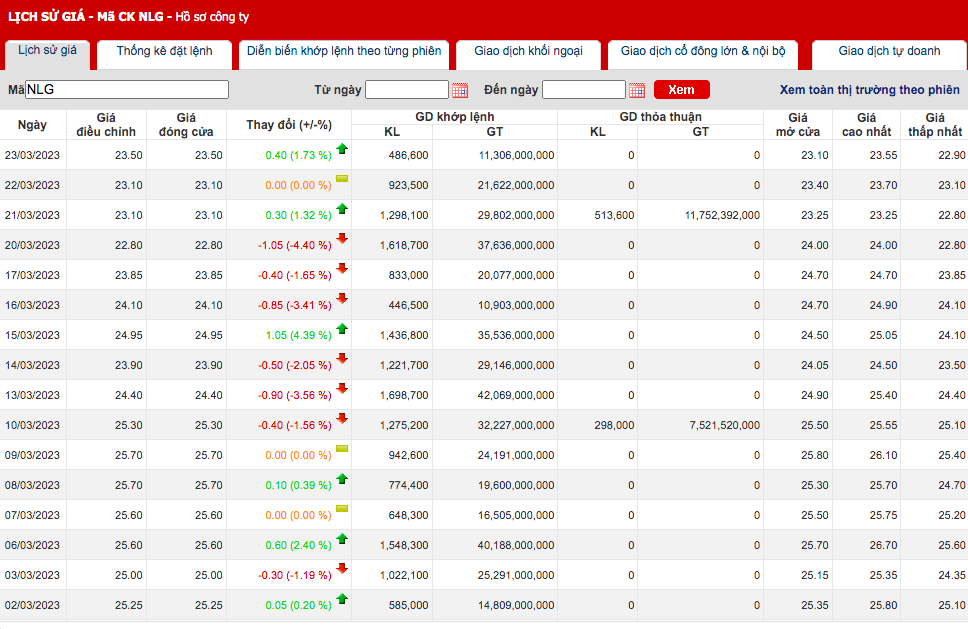Open the calendar picker for Từ ngày

pos(460,90)
